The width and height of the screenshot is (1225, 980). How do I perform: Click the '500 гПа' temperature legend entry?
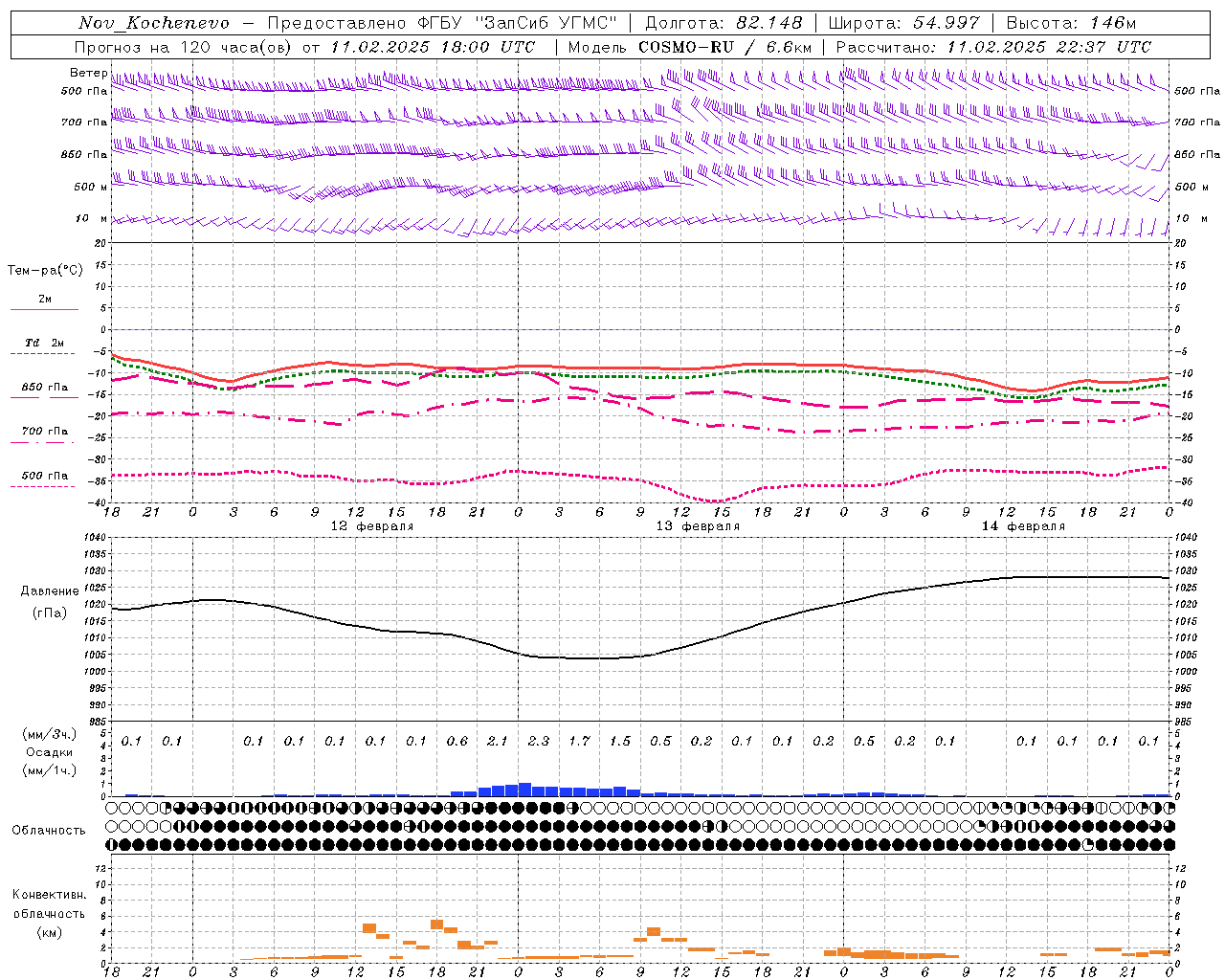coord(45,476)
